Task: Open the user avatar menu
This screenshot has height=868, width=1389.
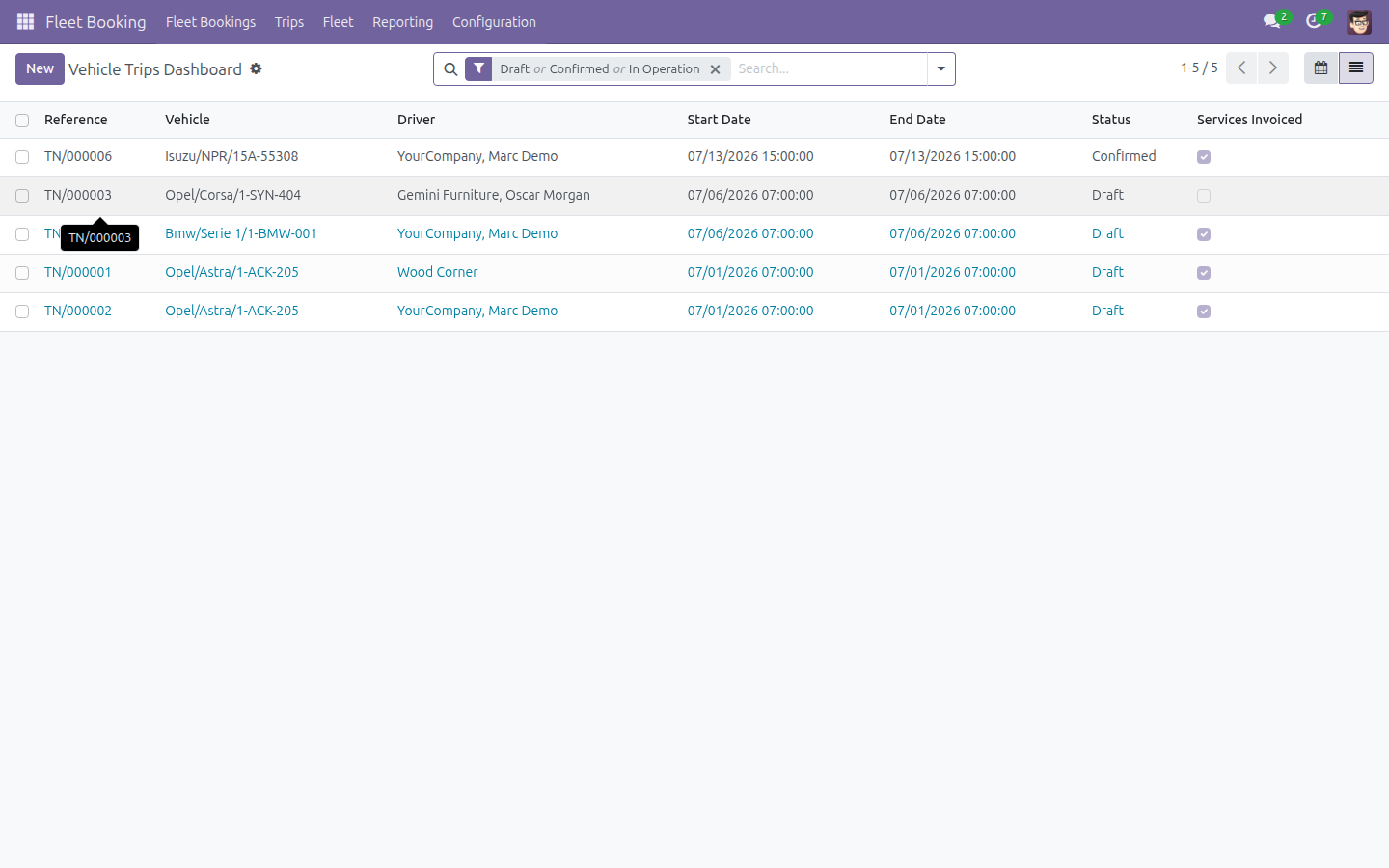Action: tap(1359, 21)
